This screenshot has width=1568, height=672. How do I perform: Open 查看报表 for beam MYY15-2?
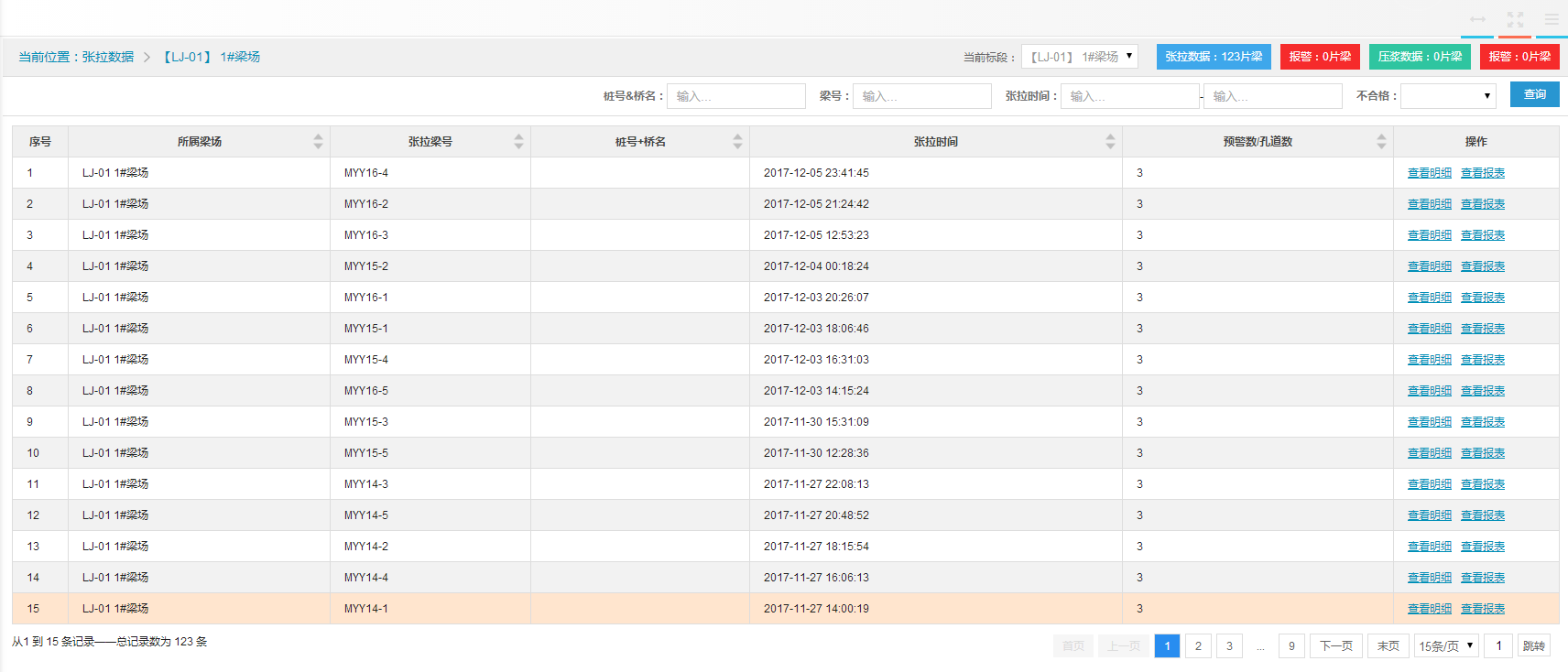point(1482,266)
